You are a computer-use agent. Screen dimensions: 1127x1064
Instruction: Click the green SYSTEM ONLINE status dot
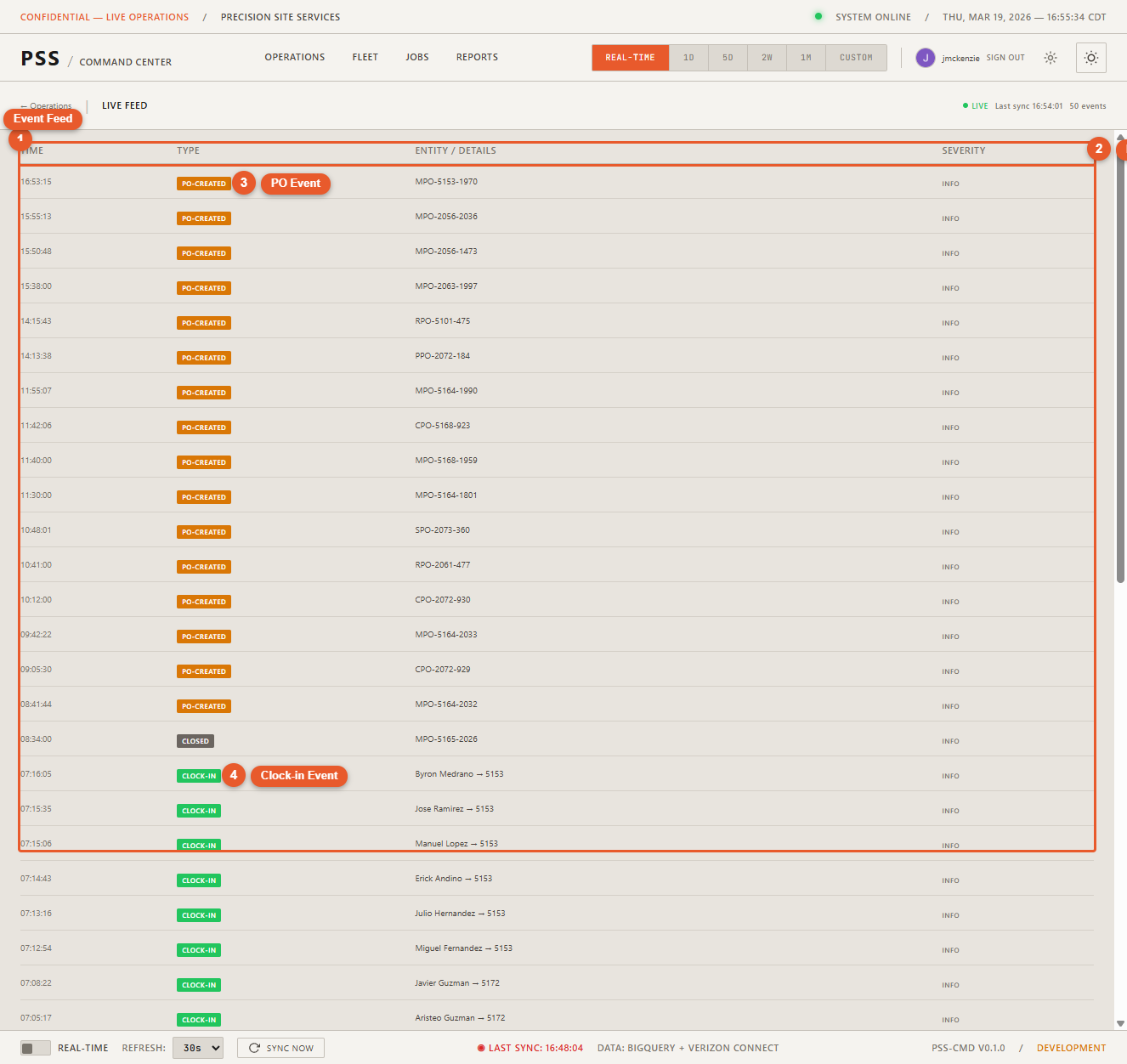(816, 17)
